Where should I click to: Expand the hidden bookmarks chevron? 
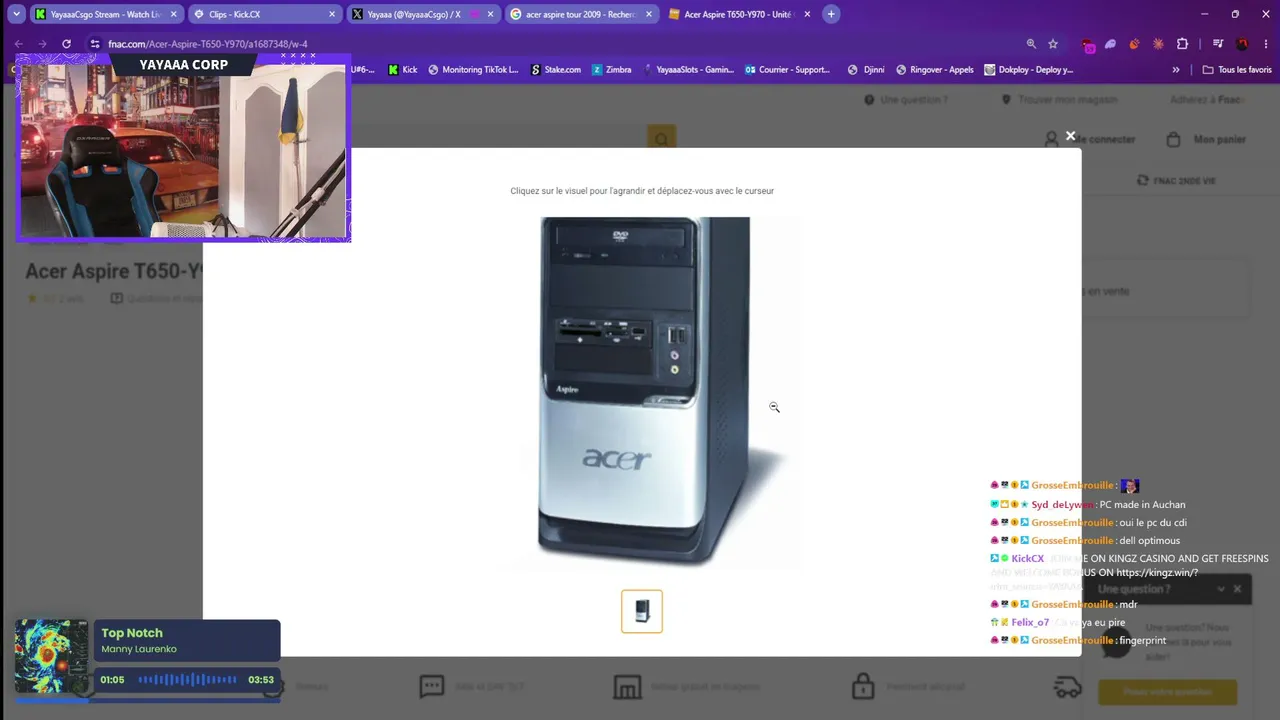pyautogui.click(x=1176, y=70)
